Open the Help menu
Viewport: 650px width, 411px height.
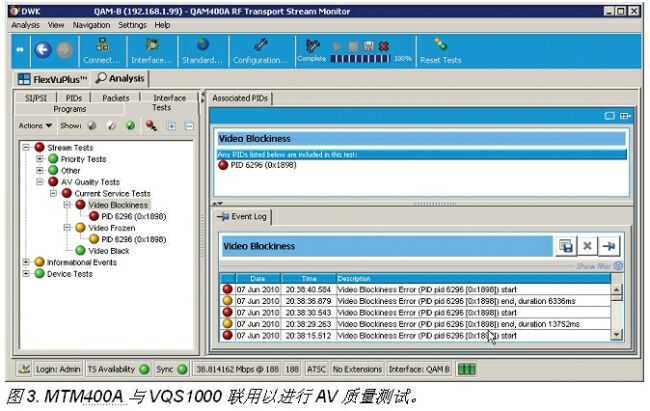pyautogui.click(x=162, y=25)
